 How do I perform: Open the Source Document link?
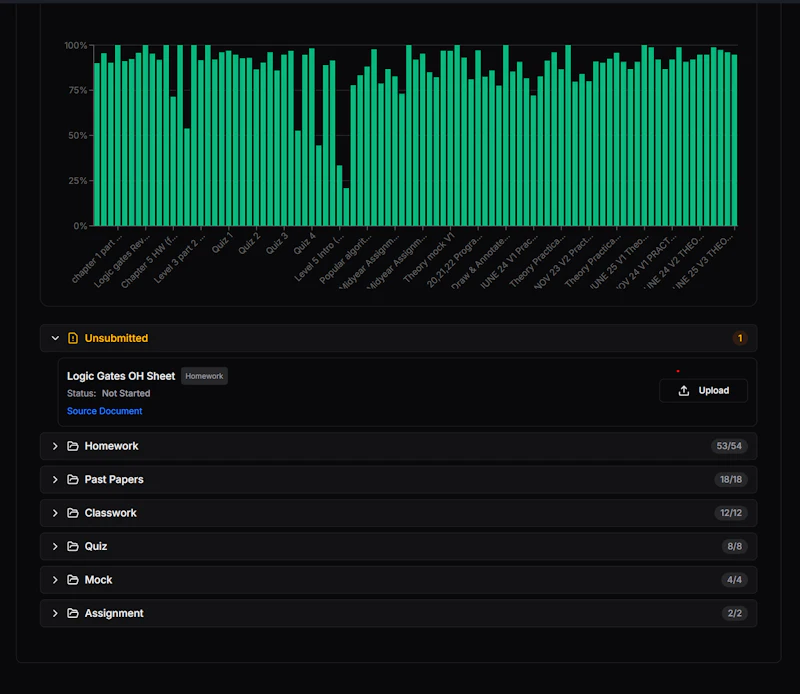(x=105, y=411)
